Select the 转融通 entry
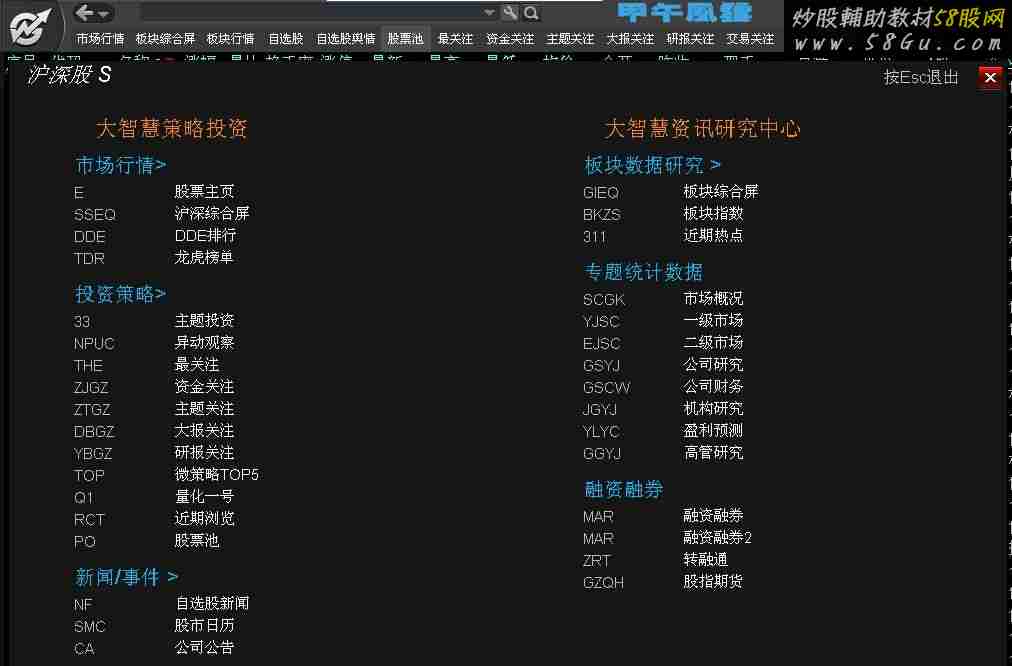The image size is (1012, 666). 705,560
